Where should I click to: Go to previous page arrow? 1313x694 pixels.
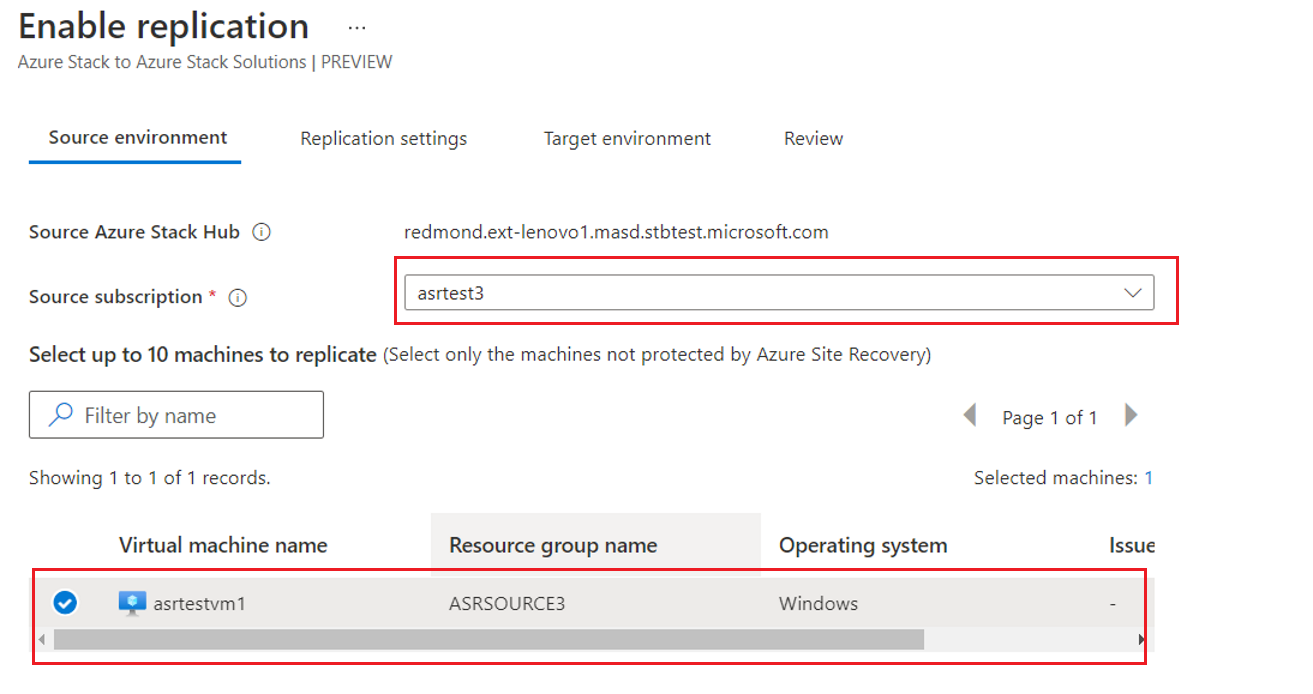(969, 415)
